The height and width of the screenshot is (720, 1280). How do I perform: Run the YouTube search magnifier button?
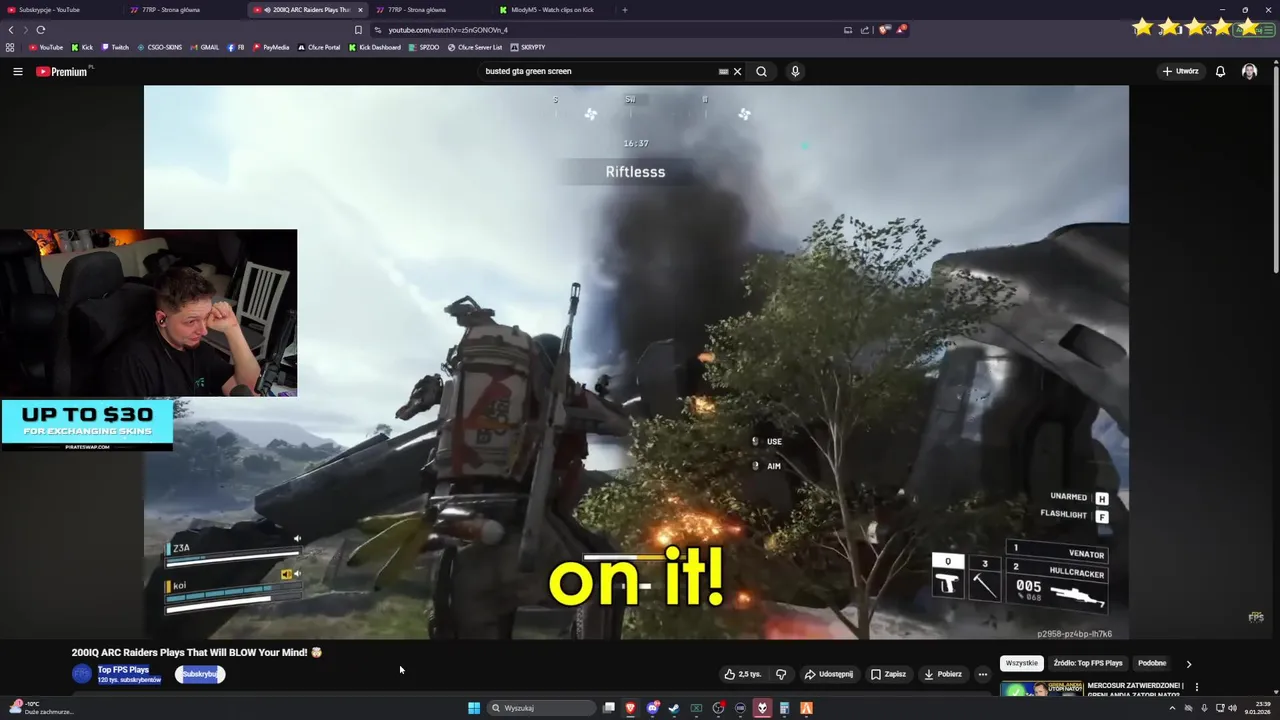coord(761,71)
